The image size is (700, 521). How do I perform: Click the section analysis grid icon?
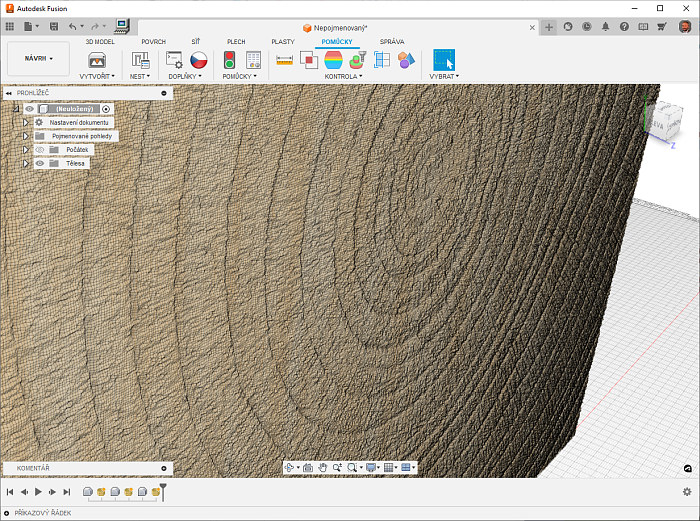(x=382, y=60)
